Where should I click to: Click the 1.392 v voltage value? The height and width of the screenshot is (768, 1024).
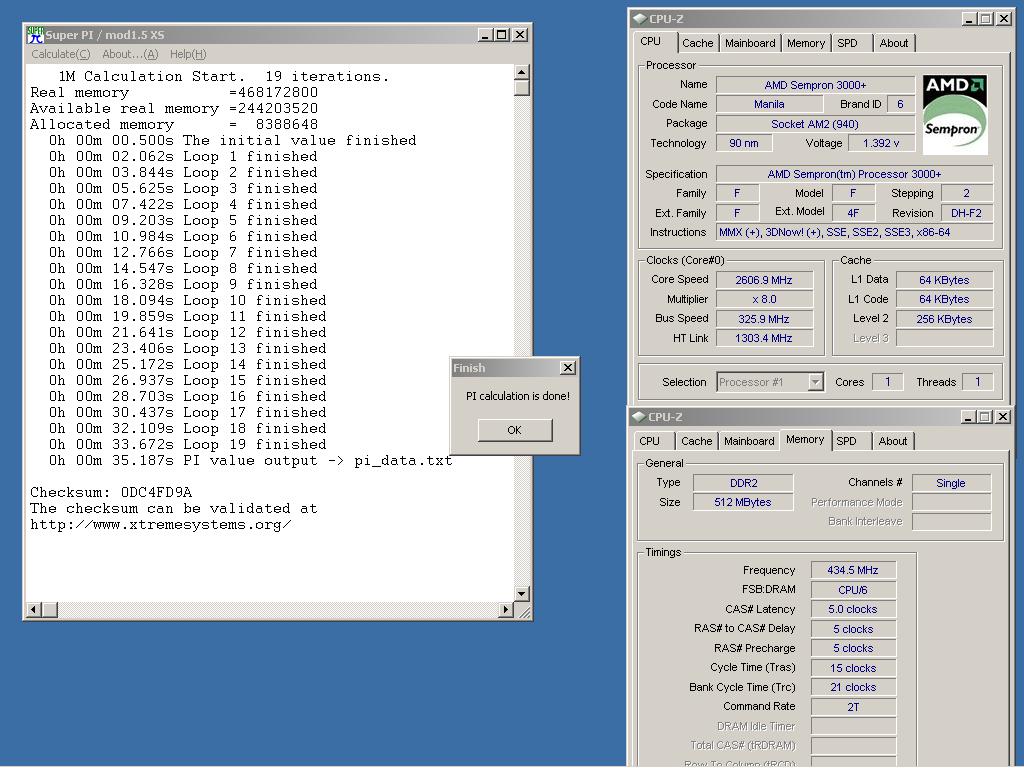pos(881,143)
